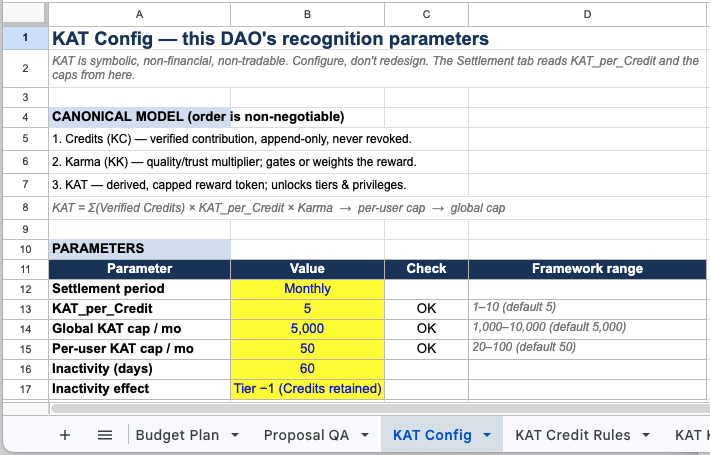Open the KAT Credit Rules sheet tab
Screen dimensions: 710x455
[572, 435]
